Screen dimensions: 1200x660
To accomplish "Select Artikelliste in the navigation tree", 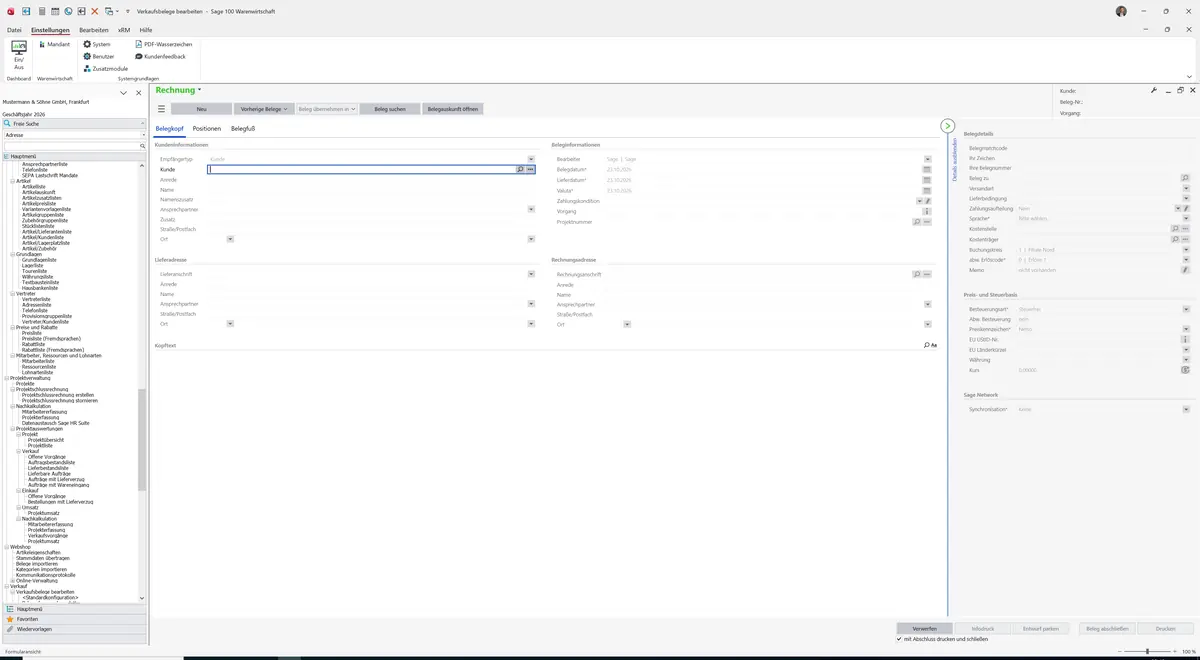I will [34, 187].
